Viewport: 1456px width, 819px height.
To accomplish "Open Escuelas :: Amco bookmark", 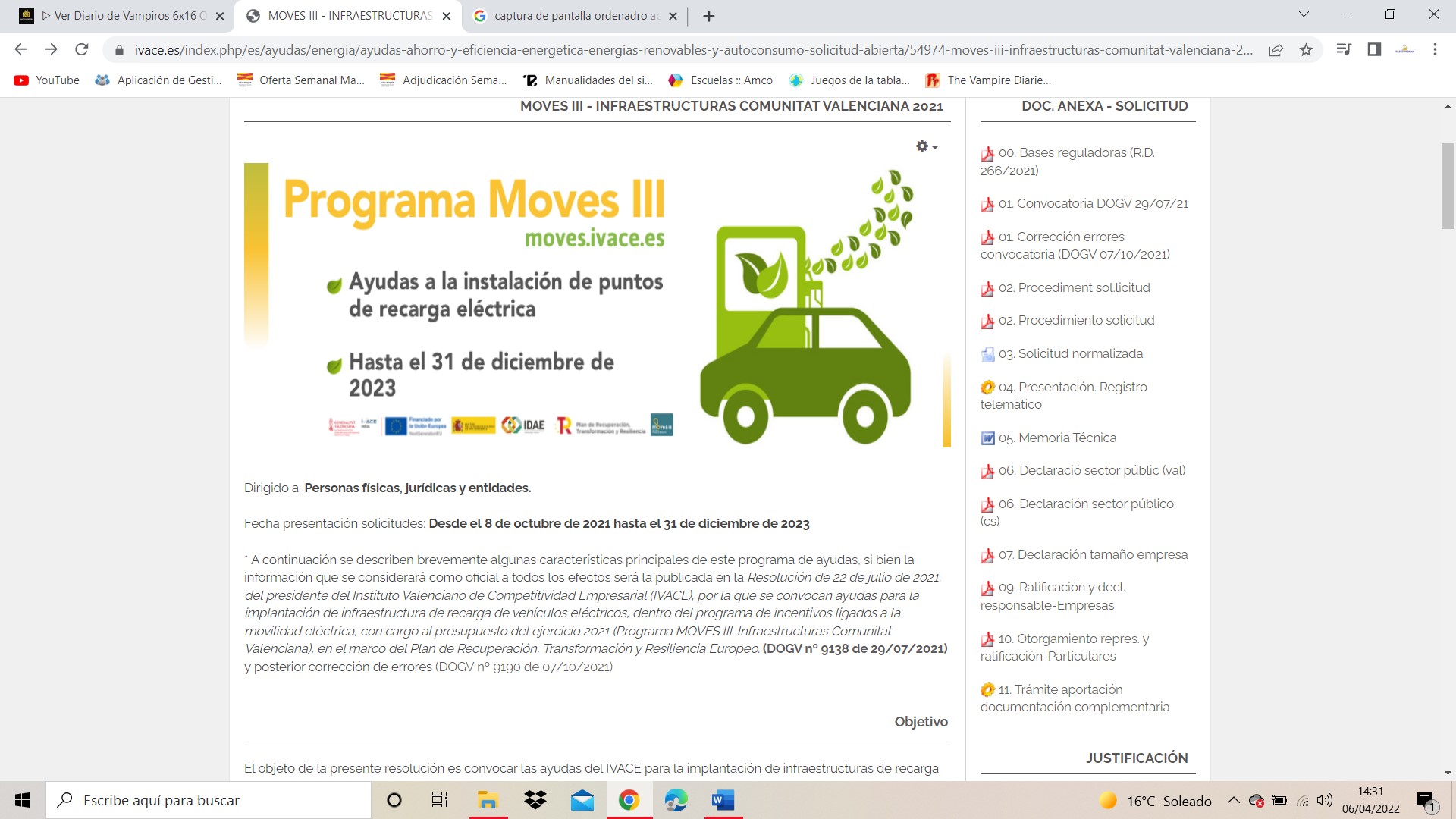I will (x=720, y=80).
